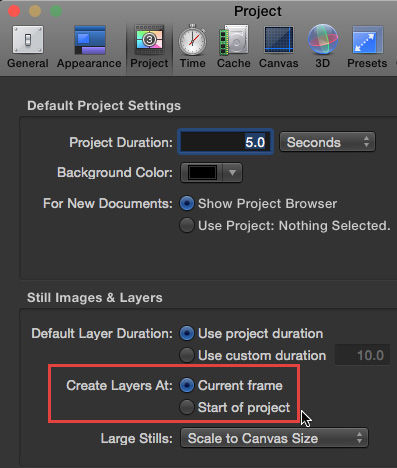Click the Project Duration input field
The width and height of the screenshot is (397, 468).
[226, 142]
